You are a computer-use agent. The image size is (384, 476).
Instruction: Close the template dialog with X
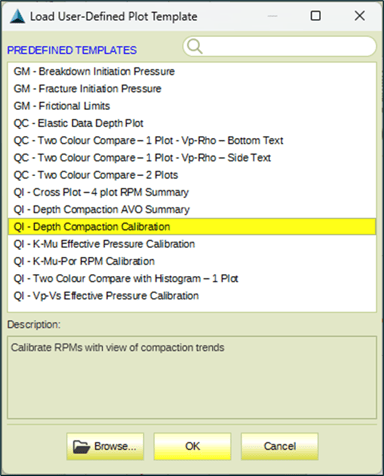pyautogui.click(x=360, y=16)
